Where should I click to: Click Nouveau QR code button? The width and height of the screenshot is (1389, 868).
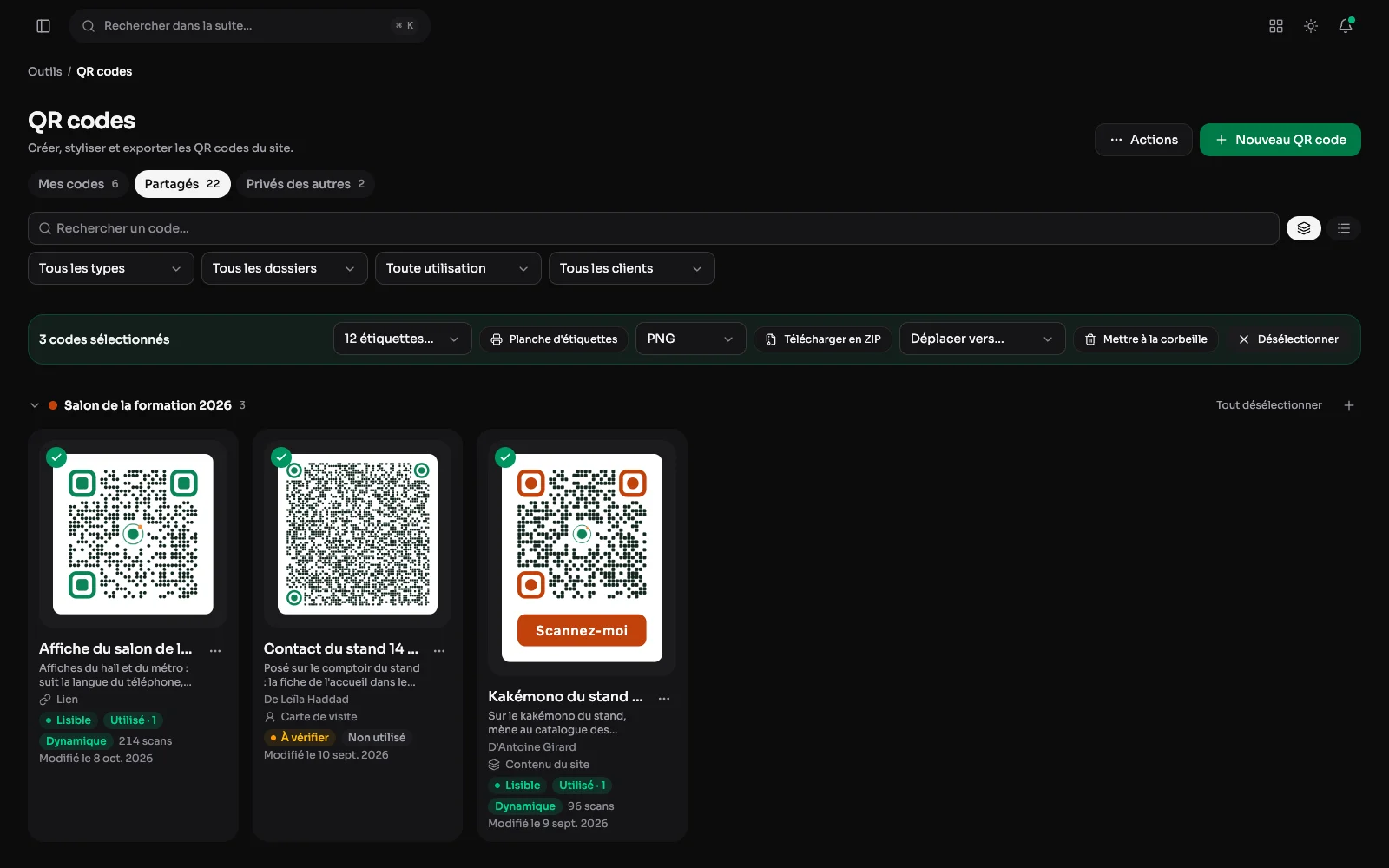[1280, 140]
